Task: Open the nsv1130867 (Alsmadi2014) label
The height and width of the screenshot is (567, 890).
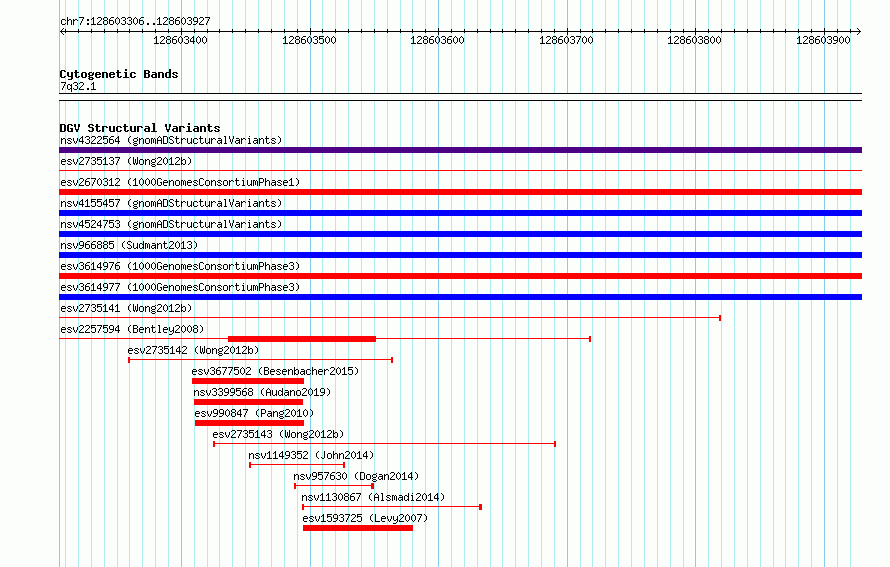Action: tap(373, 497)
